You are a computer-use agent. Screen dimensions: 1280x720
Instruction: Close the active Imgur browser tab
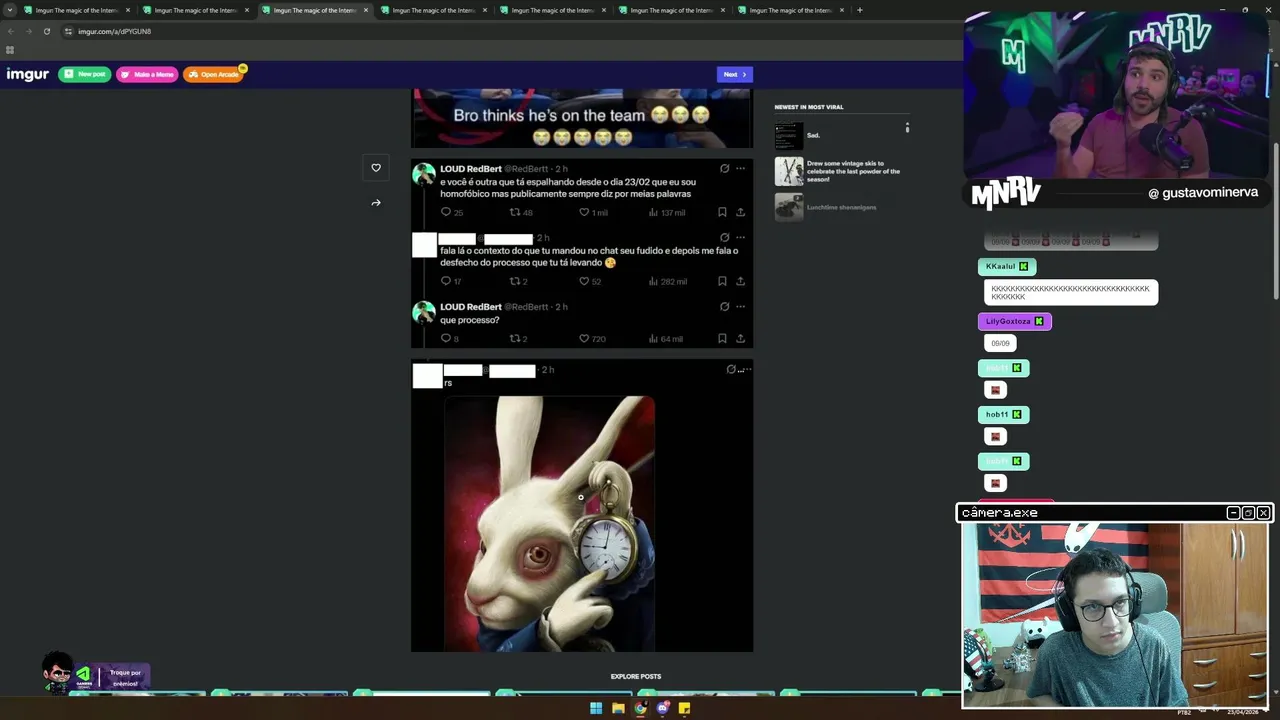coord(366,10)
